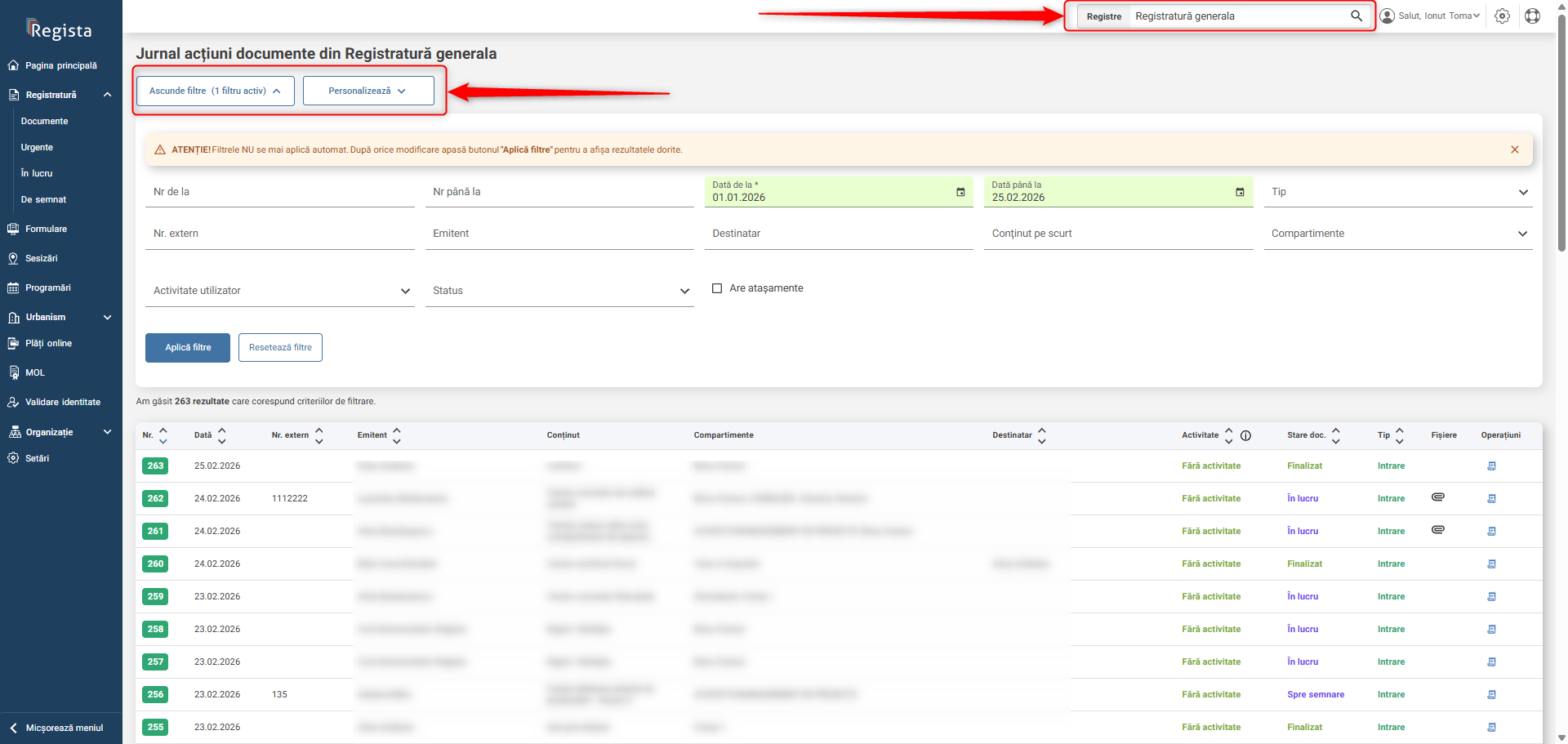This screenshot has width=1568, height=744.
Task: Open document operations for row 262
Action: 1491,498
